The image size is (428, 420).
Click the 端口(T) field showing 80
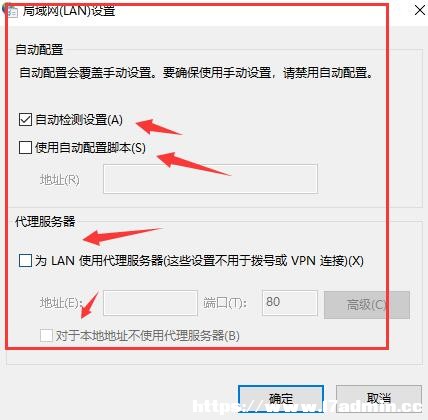point(290,303)
